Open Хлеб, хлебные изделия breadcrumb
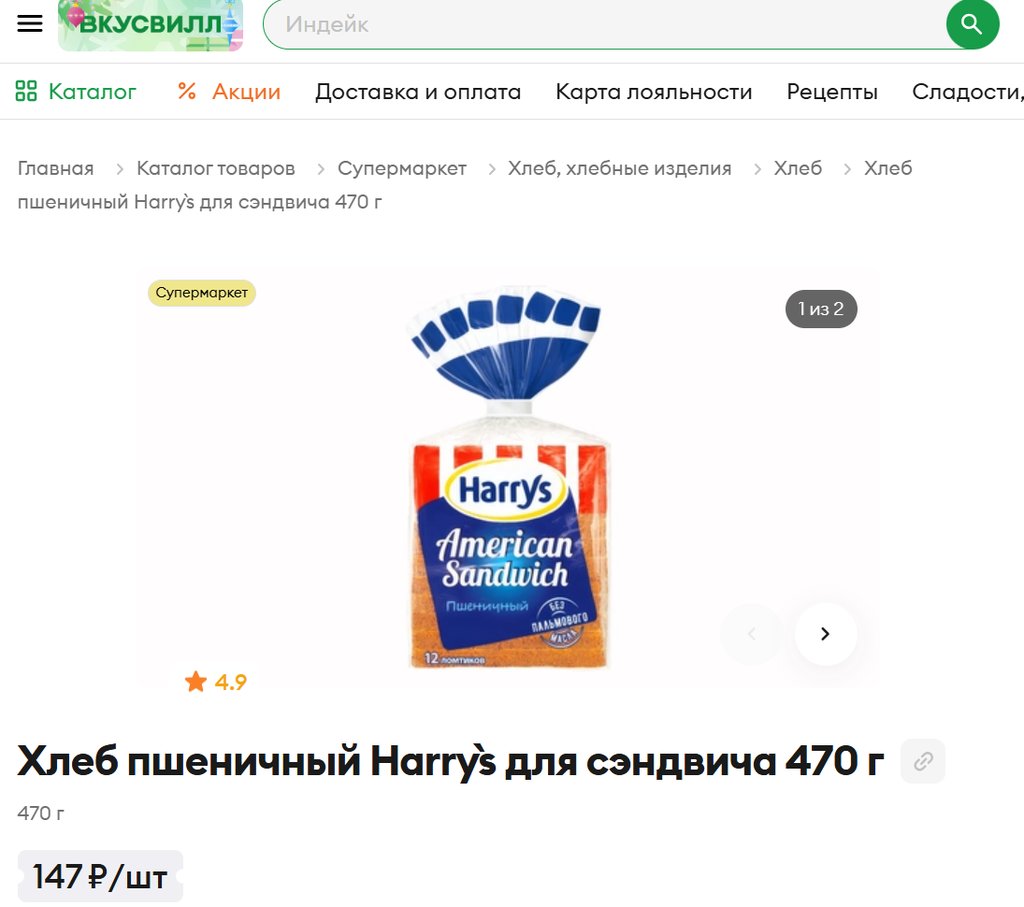Viewport: 1024px width, 907px height. pyautogui.click(x=620, y=168)
